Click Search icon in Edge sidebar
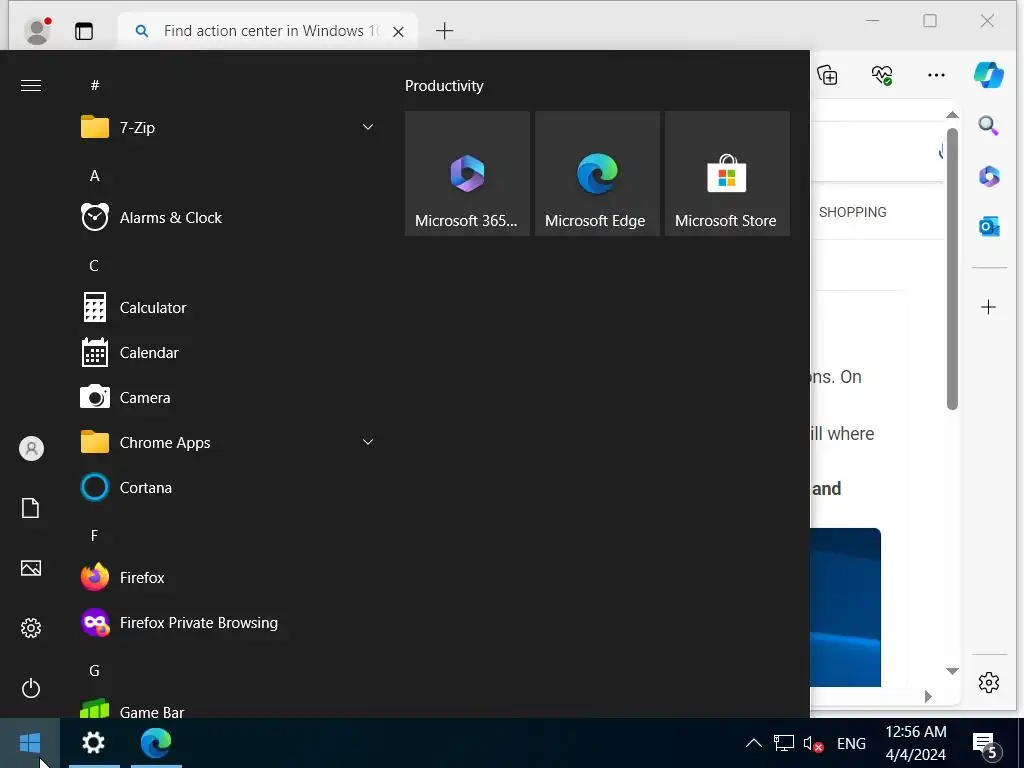Screen dimensions: 1024x768 988,125
